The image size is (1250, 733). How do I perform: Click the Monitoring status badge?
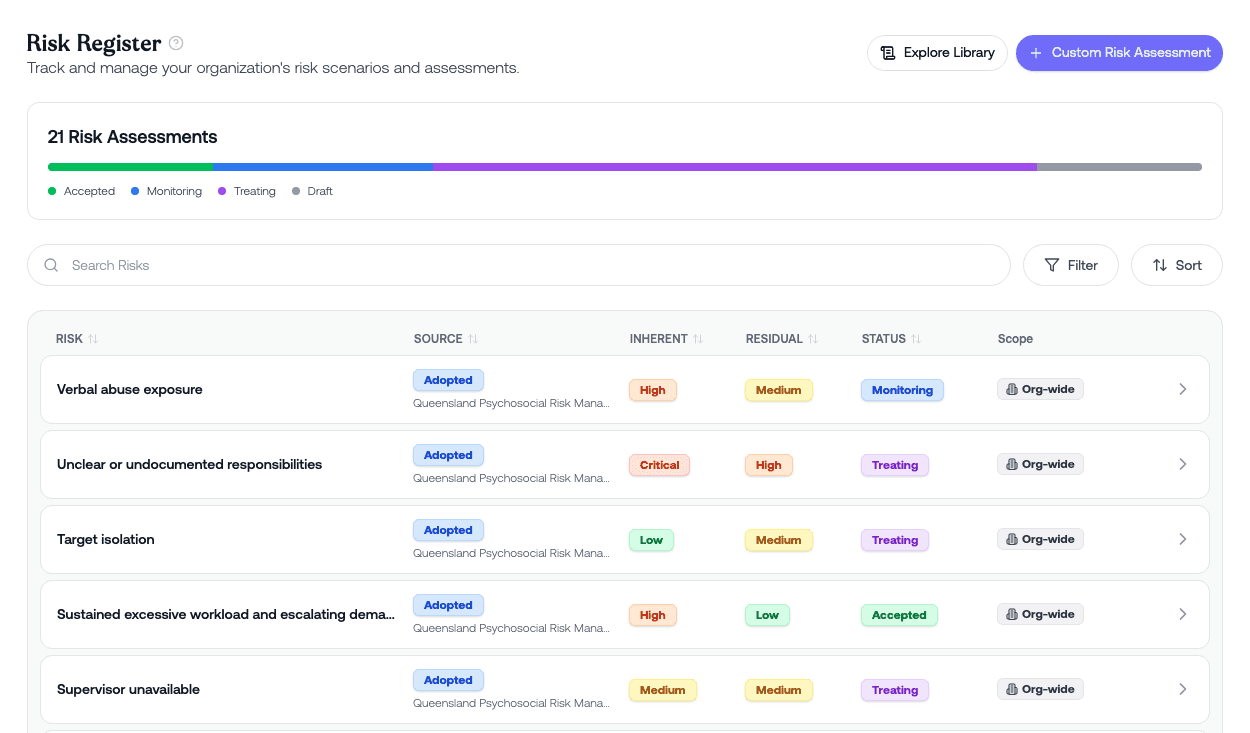[902, 390]
